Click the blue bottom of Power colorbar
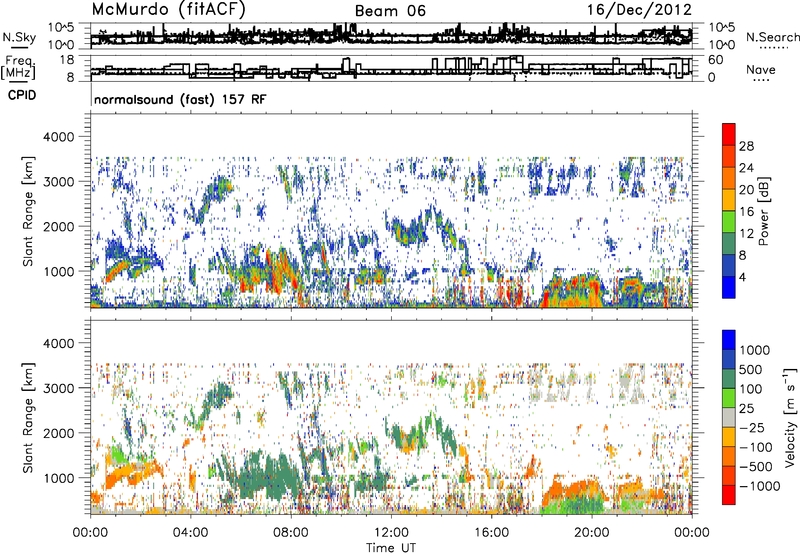This screenshot has width=800, height=554. (x=729, y=287)
